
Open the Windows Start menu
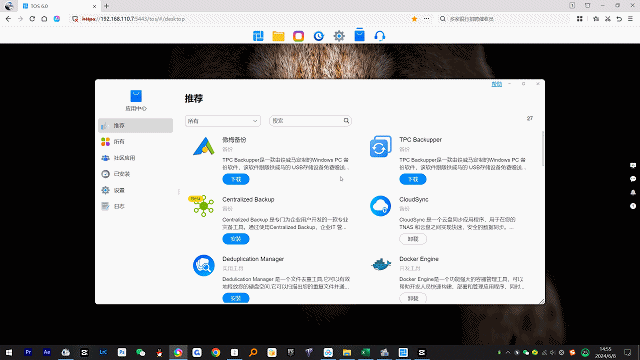[9, 352]
